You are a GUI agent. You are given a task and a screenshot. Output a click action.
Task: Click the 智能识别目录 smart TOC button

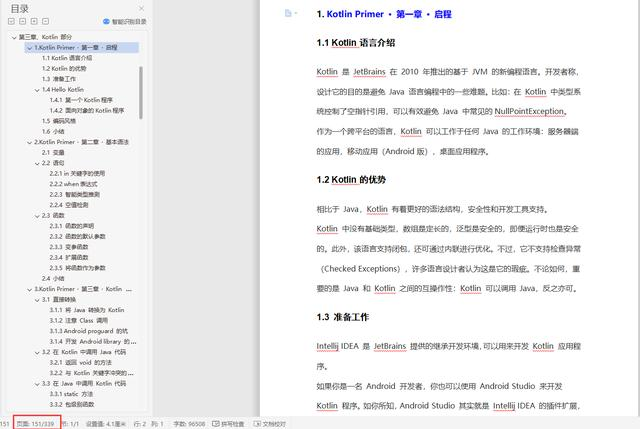click(x=125, y=21)
